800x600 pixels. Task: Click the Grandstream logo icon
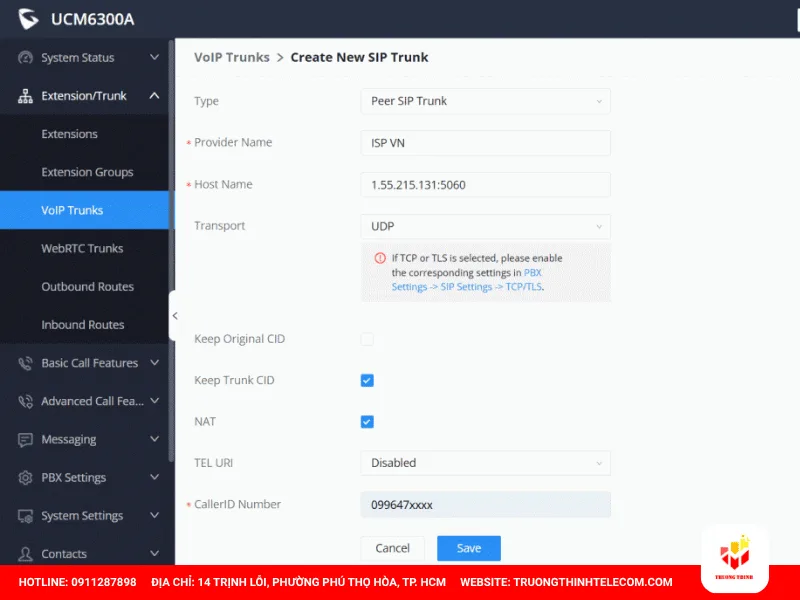(28, 19)
